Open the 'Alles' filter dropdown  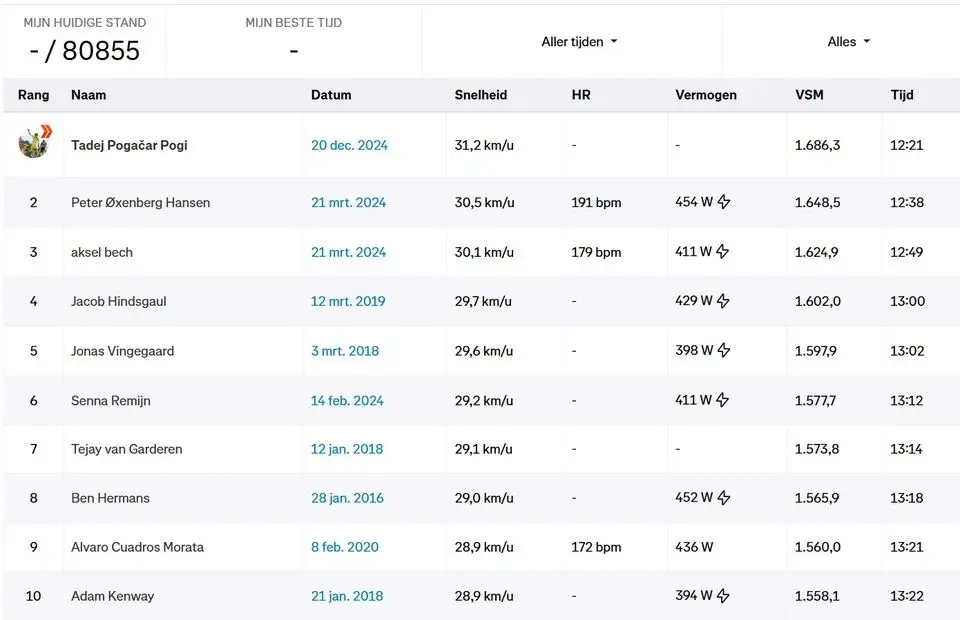(849, 42)
